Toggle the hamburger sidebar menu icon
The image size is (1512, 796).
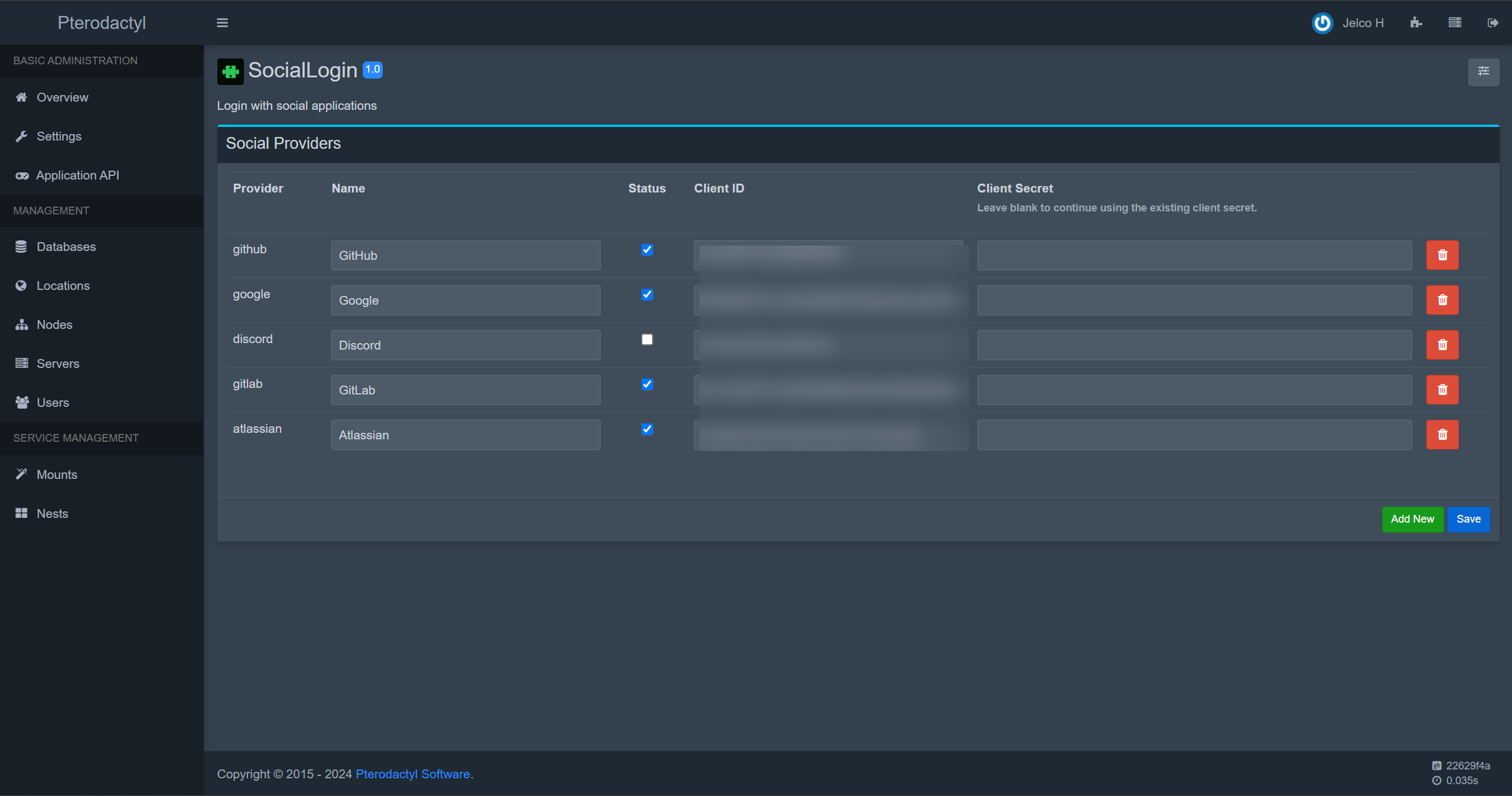point(222,23)
